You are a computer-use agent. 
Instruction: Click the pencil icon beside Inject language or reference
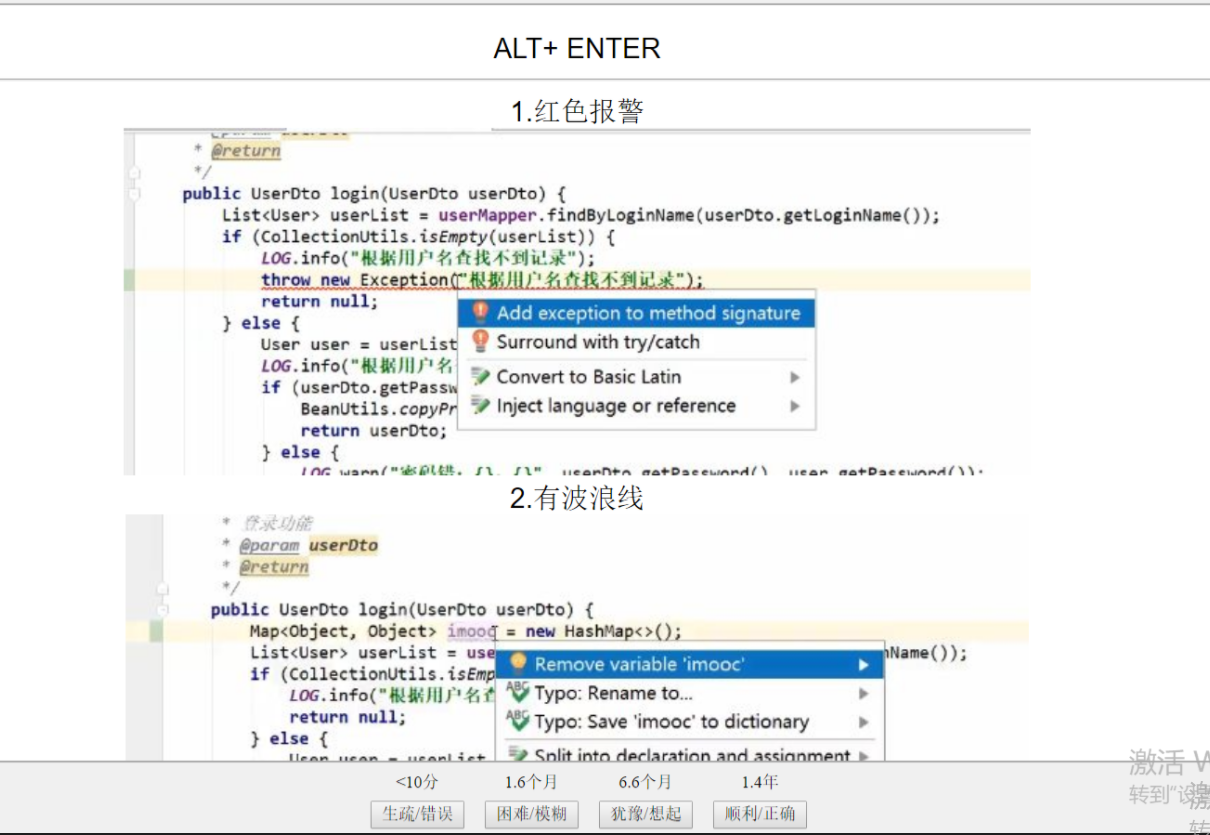click(x=481, y=406)
